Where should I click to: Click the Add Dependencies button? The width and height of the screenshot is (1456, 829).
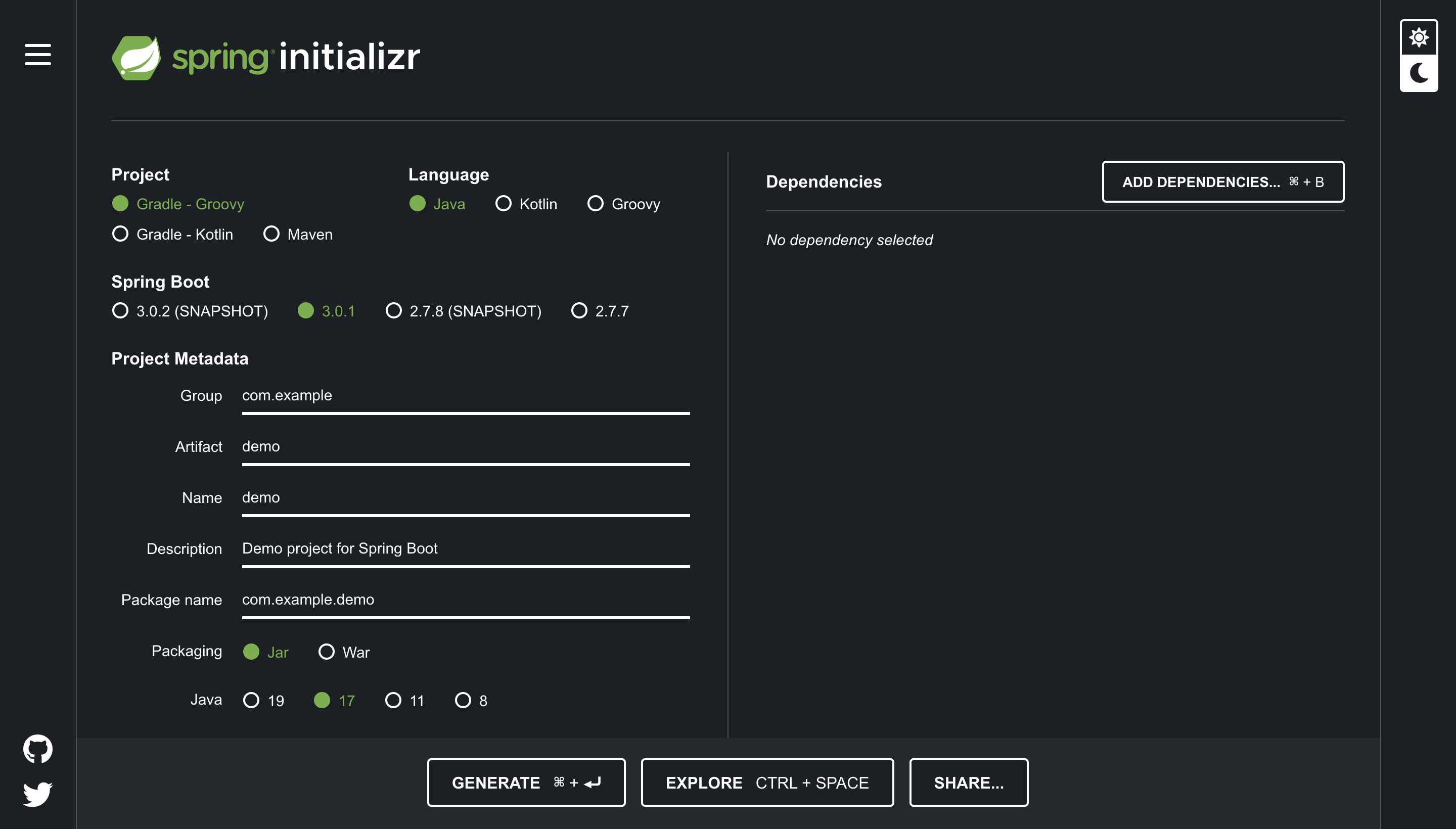tap(1222, 181)
